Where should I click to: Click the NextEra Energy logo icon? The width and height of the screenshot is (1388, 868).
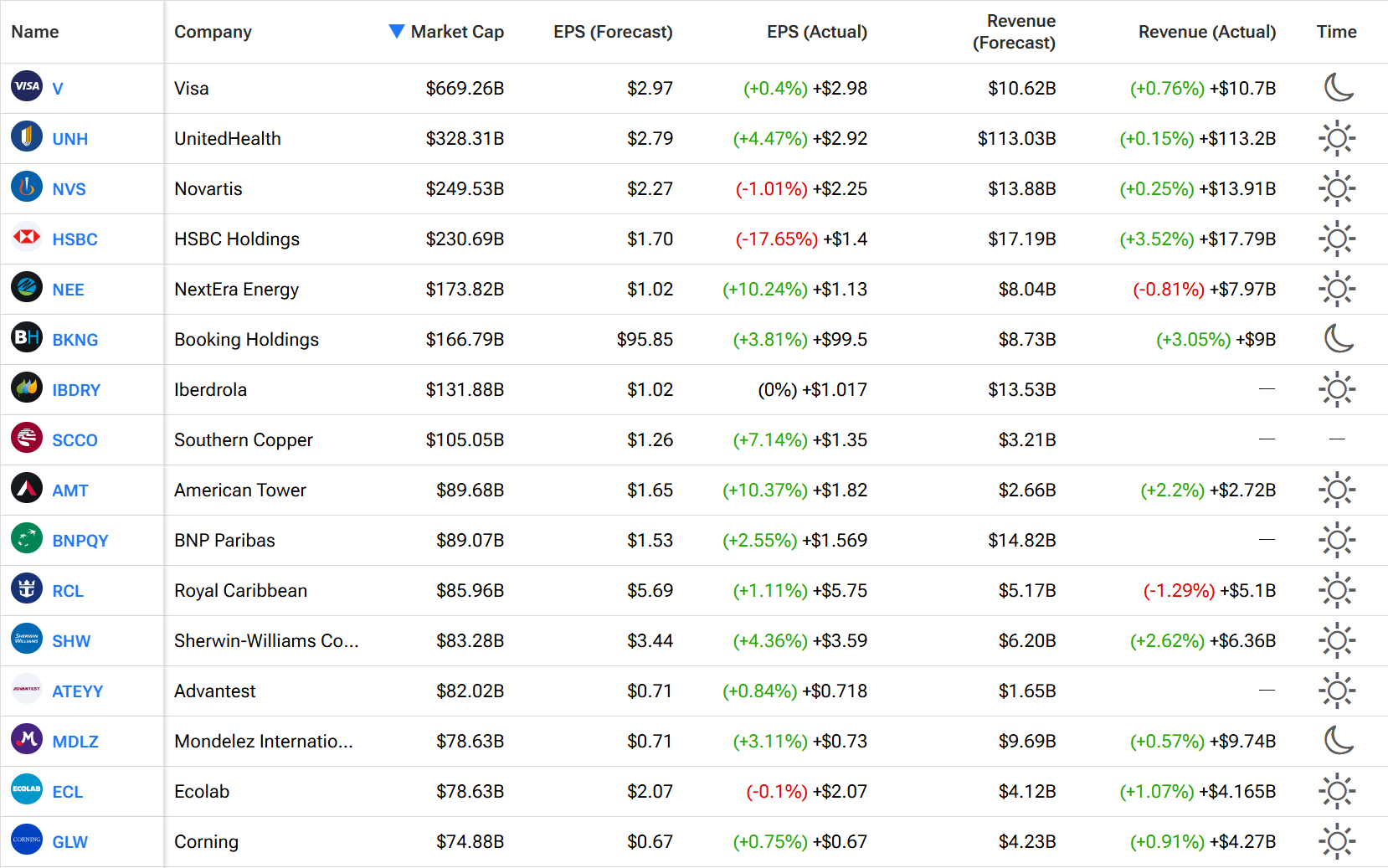[x=27, y=287]
